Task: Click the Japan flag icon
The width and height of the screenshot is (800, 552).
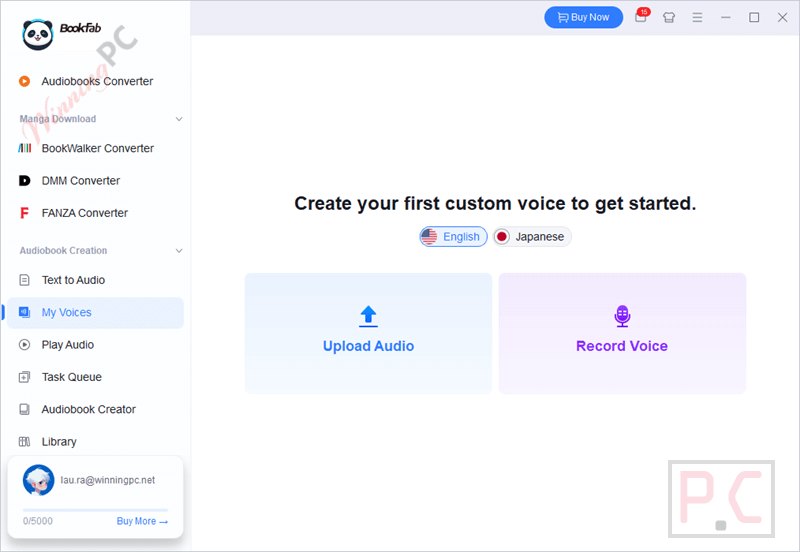Action: [502, 237]
